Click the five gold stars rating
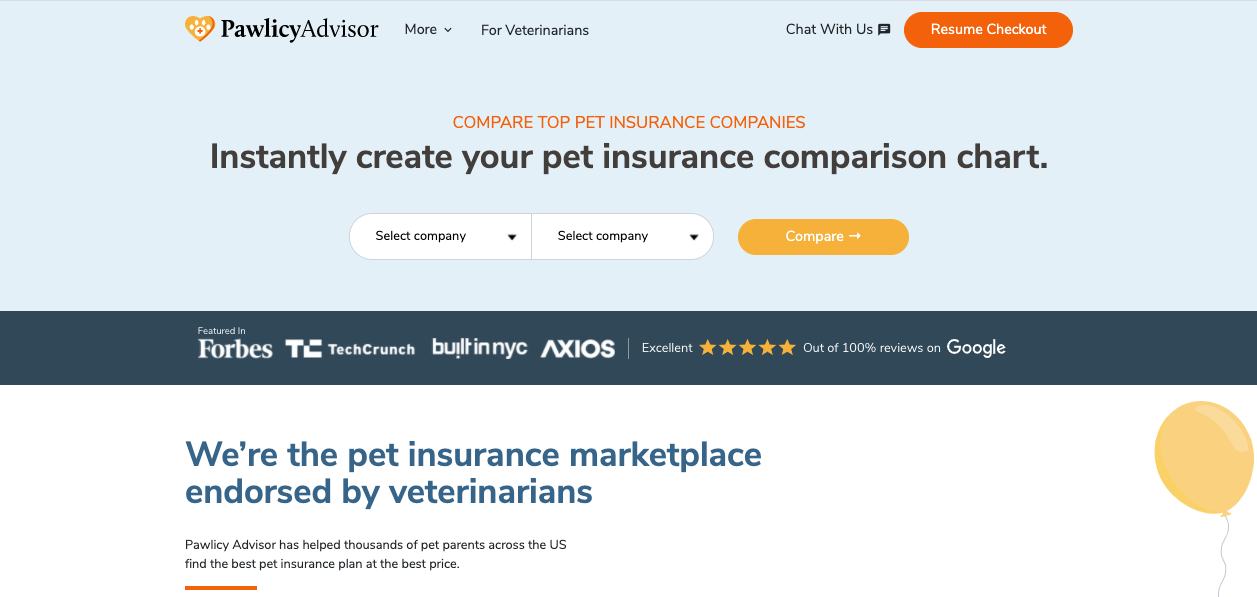 coord(747,348)
